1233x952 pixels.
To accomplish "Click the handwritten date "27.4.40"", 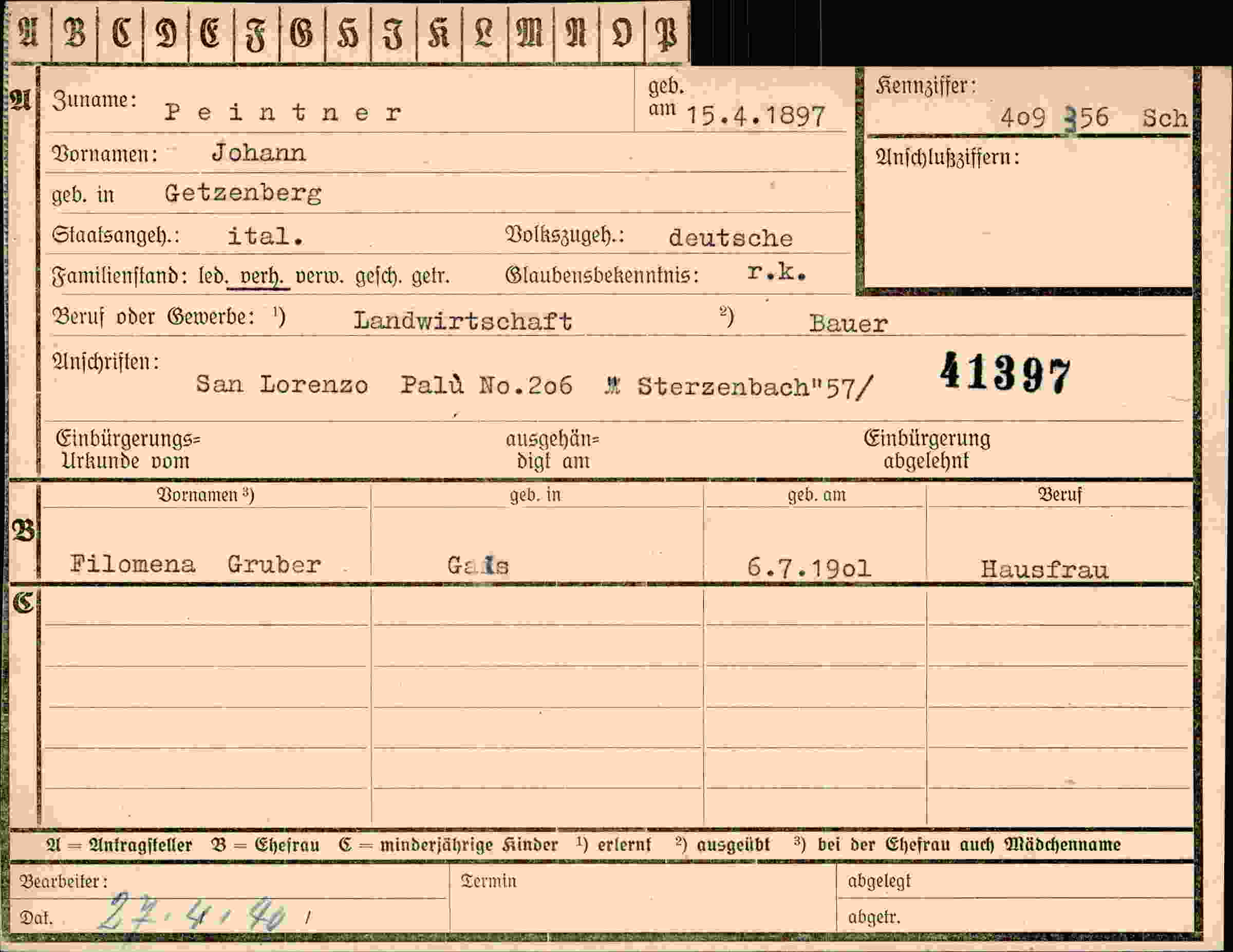I will 192,912.
